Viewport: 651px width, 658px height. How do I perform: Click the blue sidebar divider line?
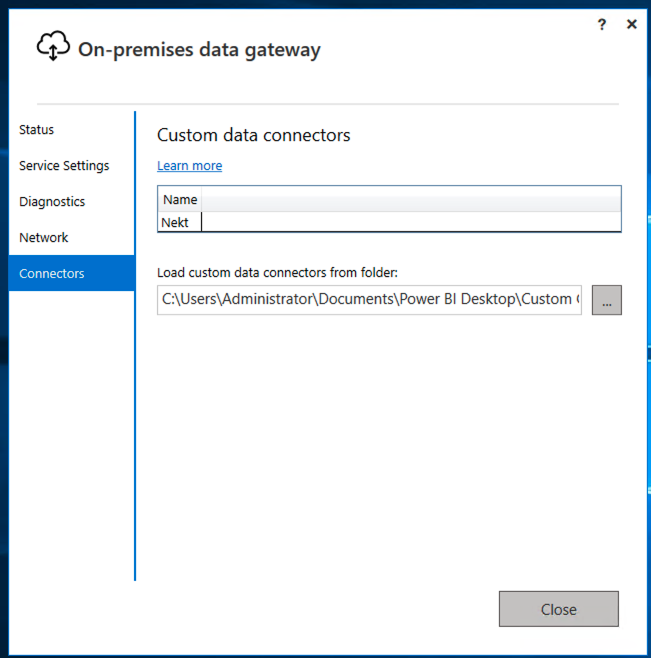pos(135,346)
